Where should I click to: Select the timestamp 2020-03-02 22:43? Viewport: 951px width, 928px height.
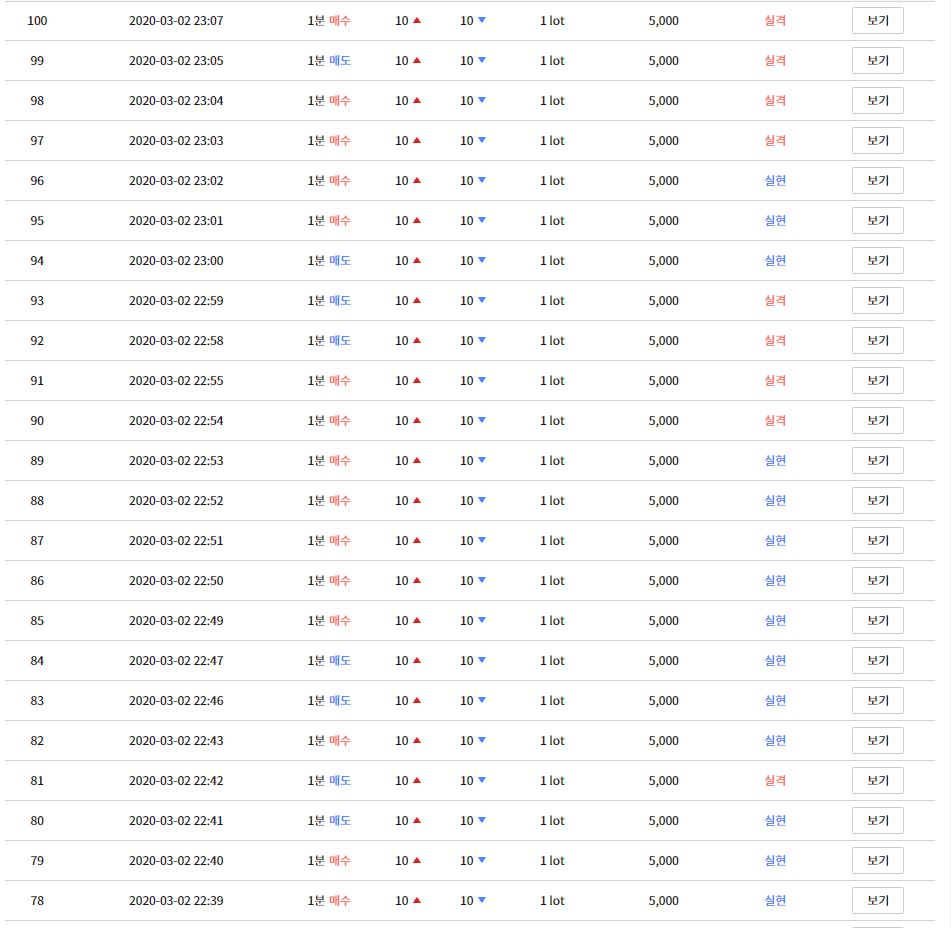coord(176,741)
